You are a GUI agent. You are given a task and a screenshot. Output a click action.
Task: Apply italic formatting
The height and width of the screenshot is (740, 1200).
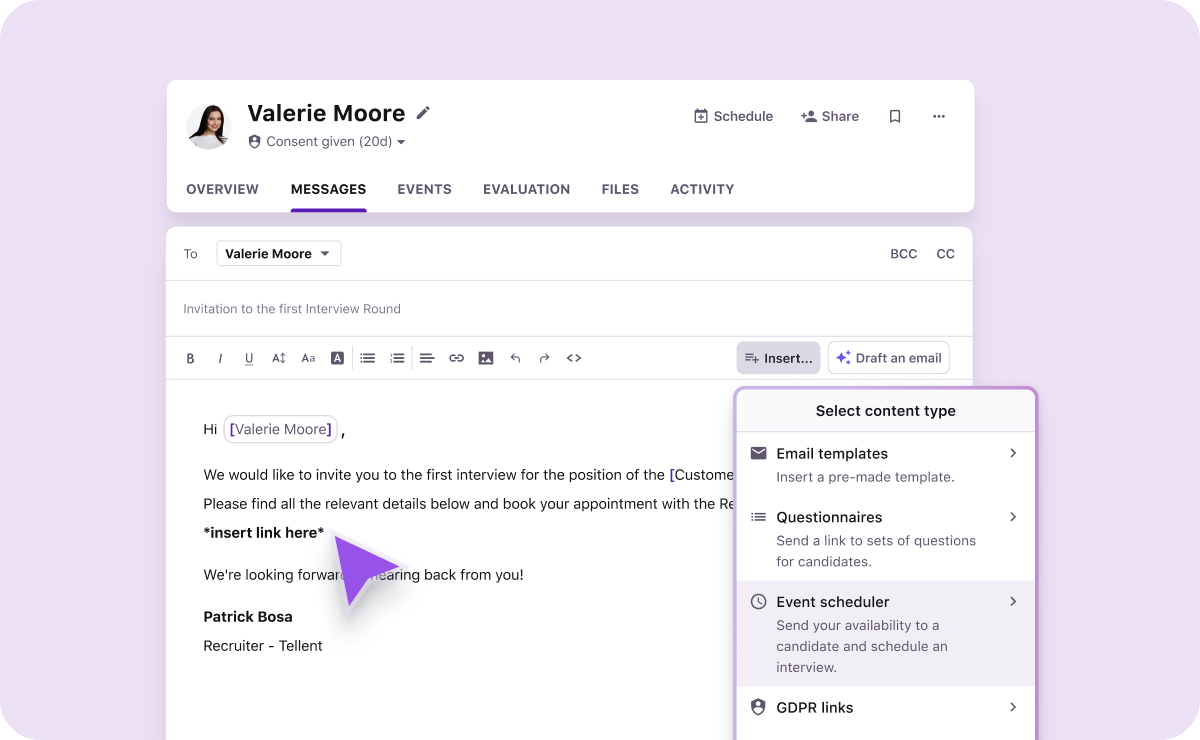(220, 358)
